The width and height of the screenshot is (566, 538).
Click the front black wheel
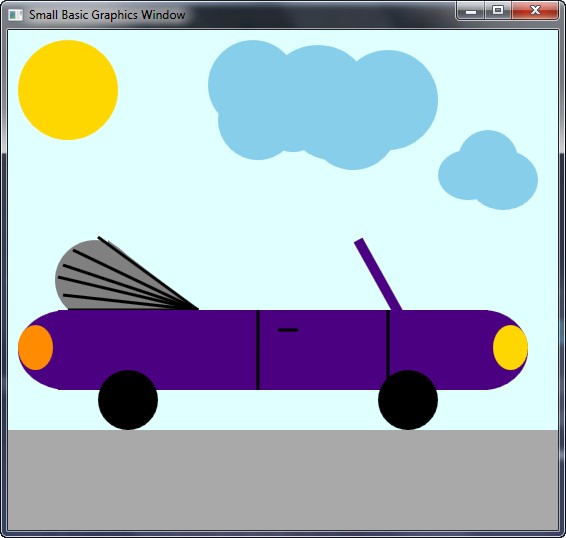(x=408, y=400)
